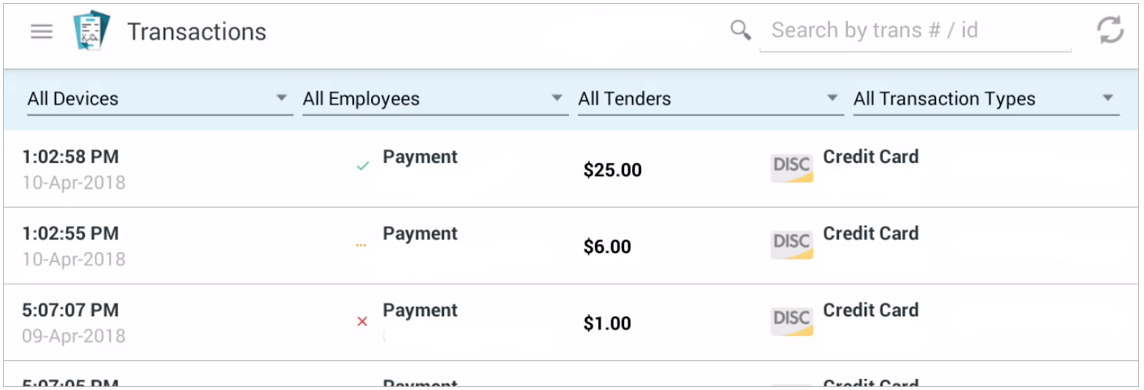Click the Transactions app logo icon
The height and width of the screenshot is (390, 1144).
click(91, 31)
